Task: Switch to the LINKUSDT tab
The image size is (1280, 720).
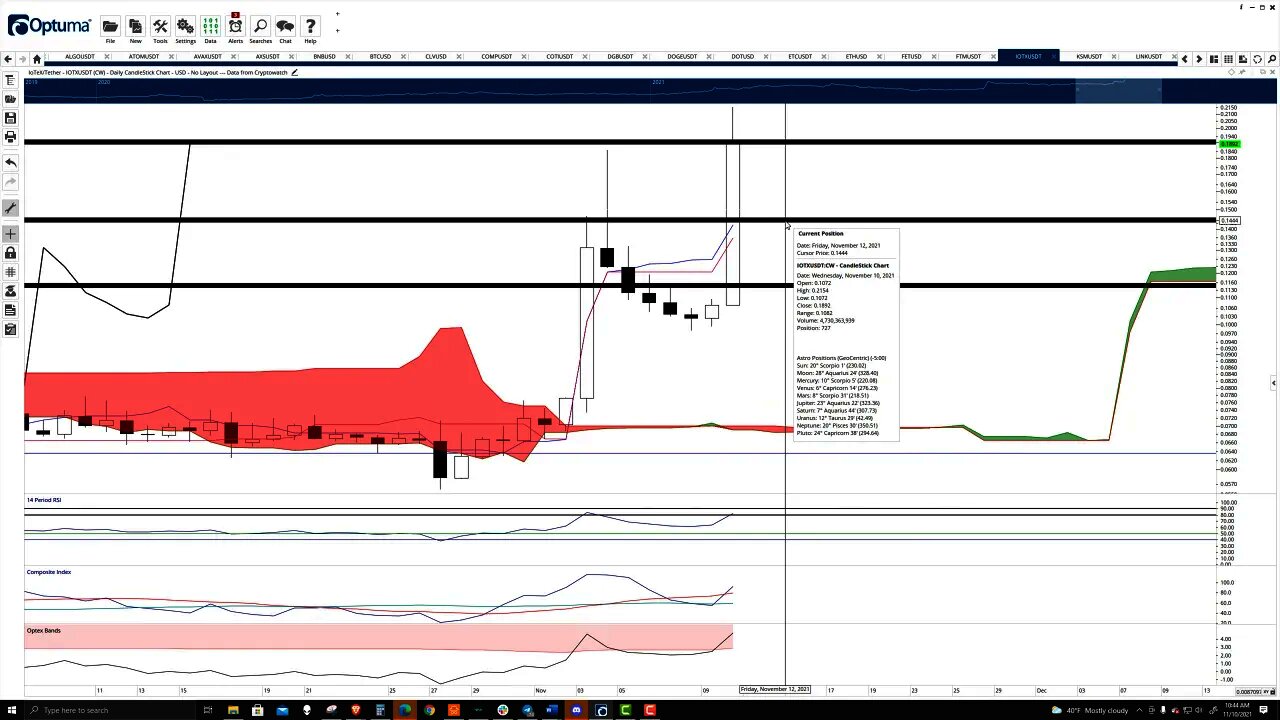Action: coord(1148,57)
